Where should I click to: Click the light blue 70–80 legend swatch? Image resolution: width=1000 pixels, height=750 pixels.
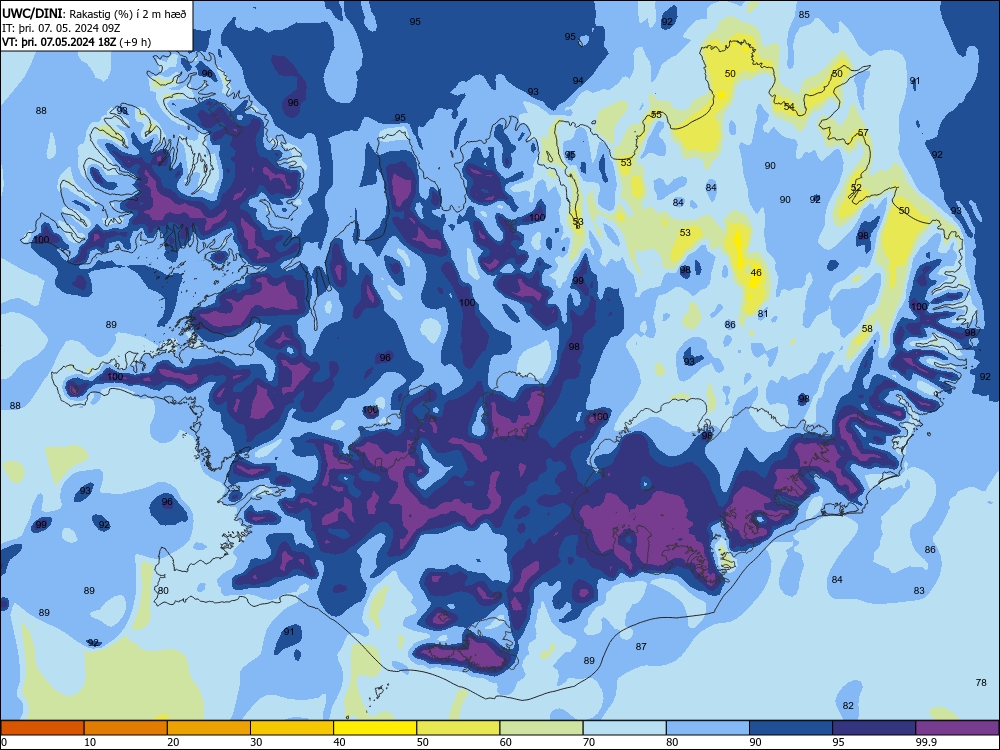(625, 728)
